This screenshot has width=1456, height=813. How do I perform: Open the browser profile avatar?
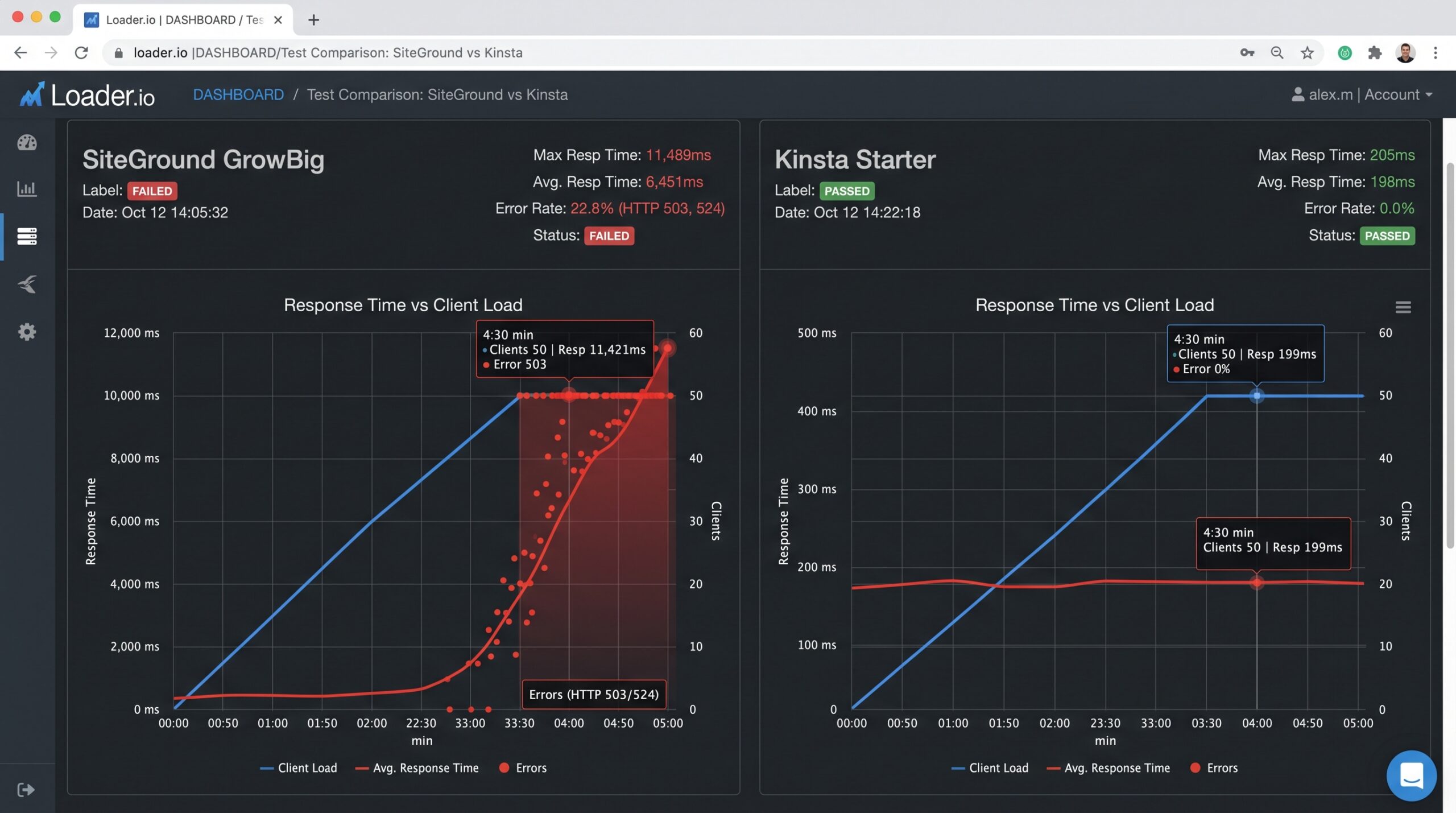coord(1405,53)
